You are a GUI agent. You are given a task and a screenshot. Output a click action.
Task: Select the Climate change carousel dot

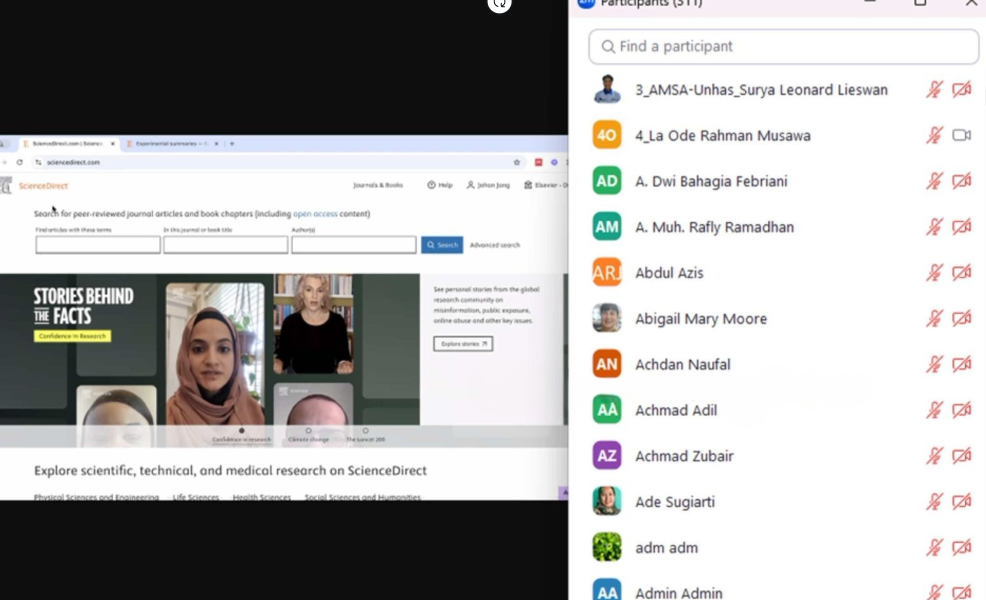coord(308,431)
